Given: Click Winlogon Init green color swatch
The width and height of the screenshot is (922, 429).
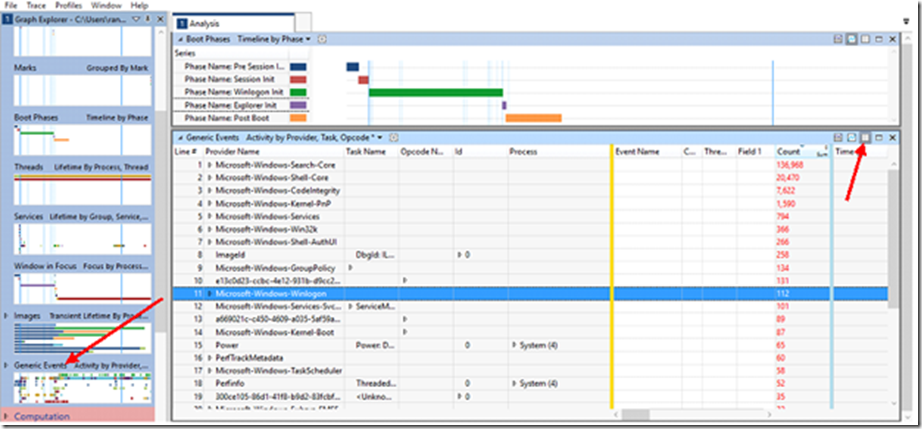Looking at the screenshot, I should point(298,92).
